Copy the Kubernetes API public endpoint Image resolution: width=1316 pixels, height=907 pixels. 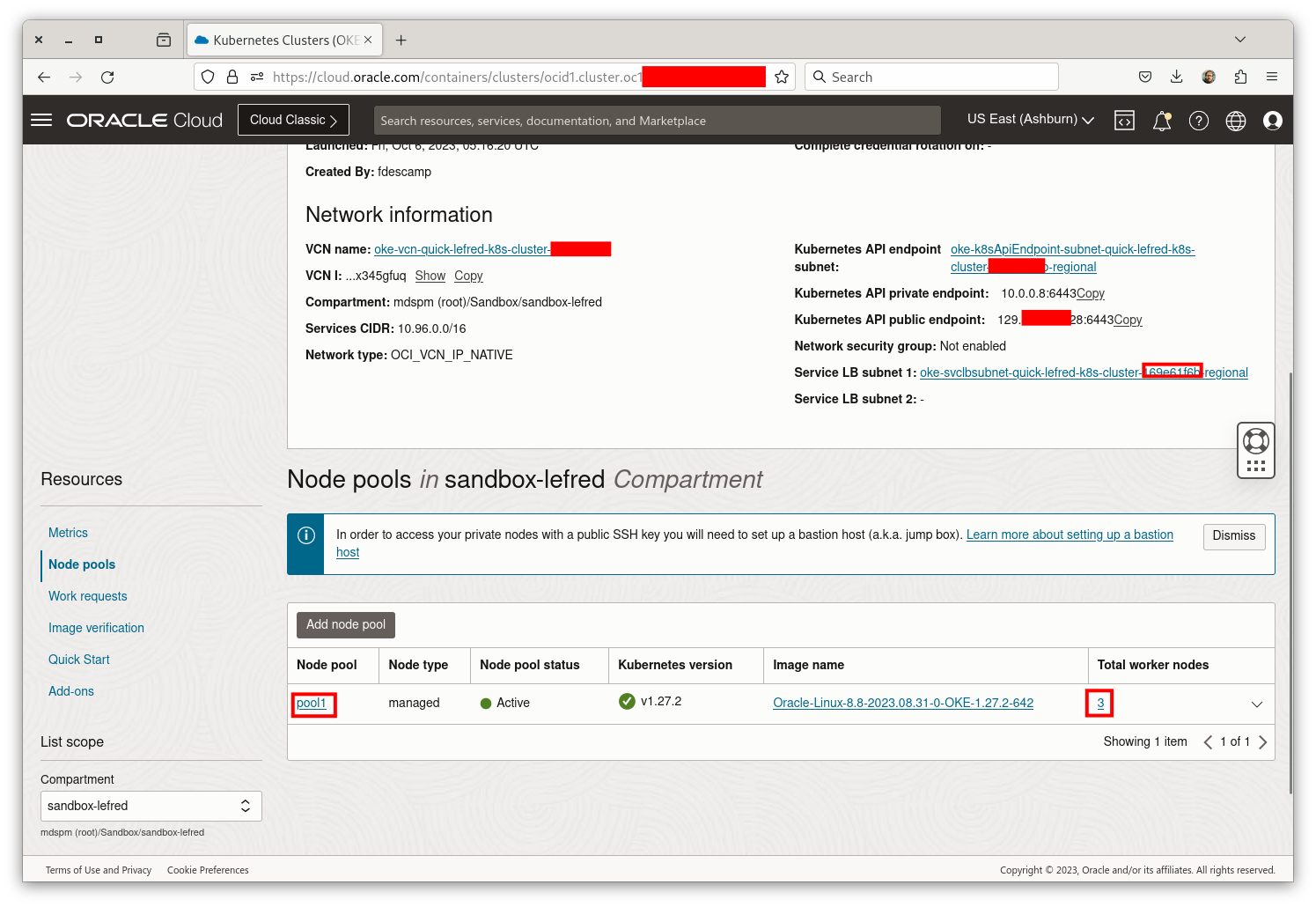[x=1129, y=320]
